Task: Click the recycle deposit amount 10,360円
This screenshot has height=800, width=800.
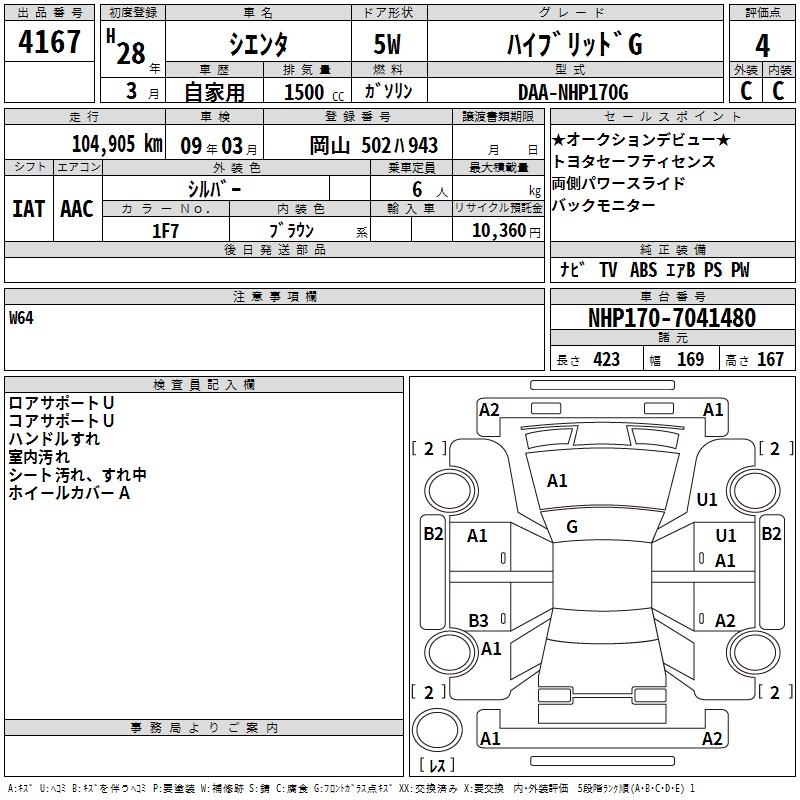Action: [497, 230]
